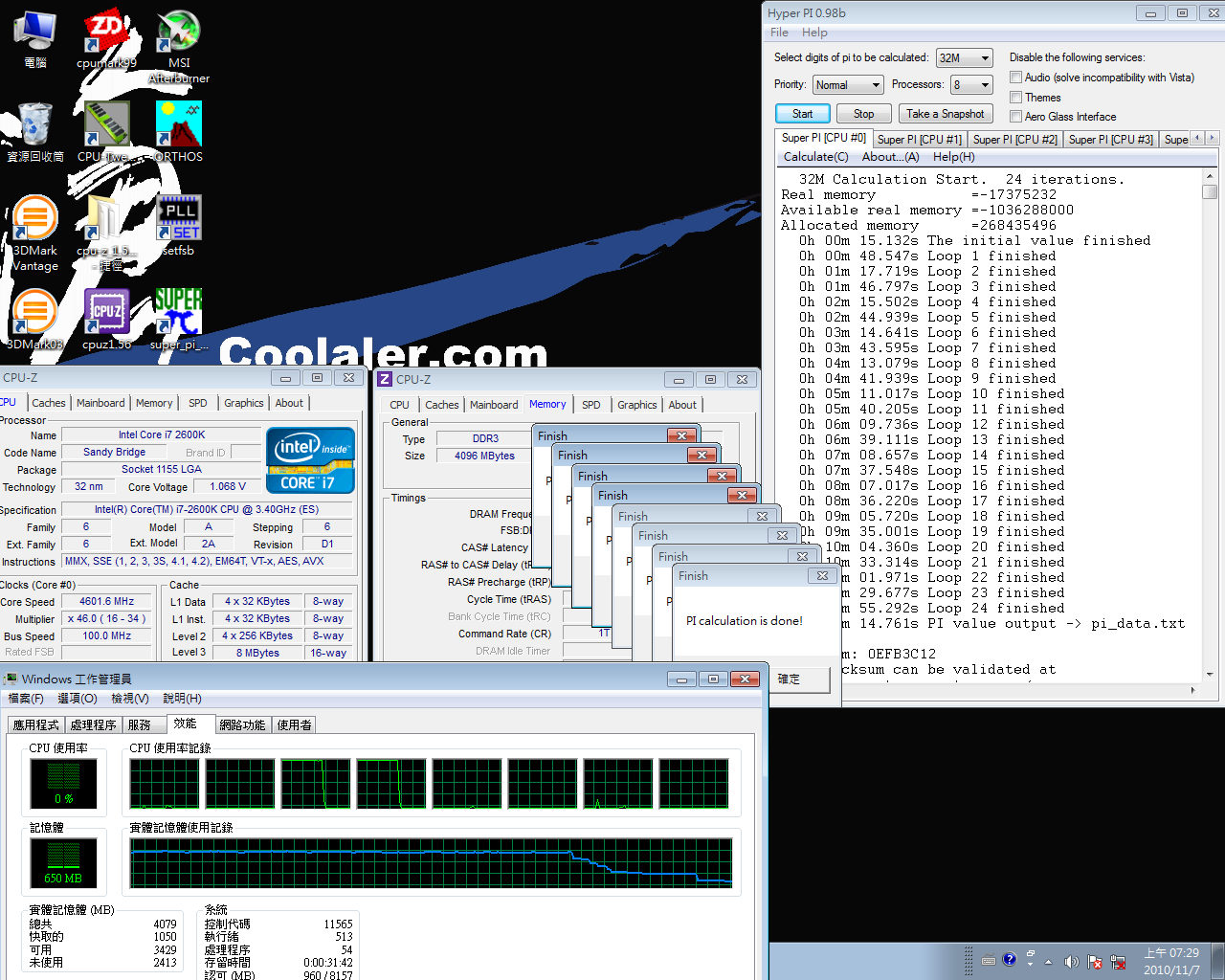Click the left tab-scroll arrow in Hyper PI

tap(1197, 139)
